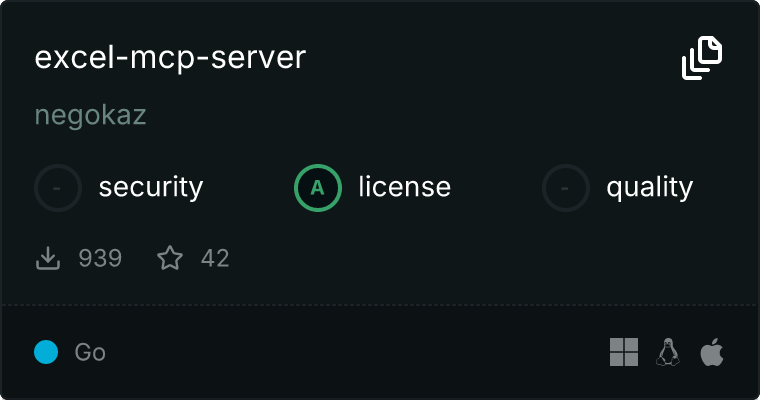Click the 939 downloads count

tap(100, 259)
